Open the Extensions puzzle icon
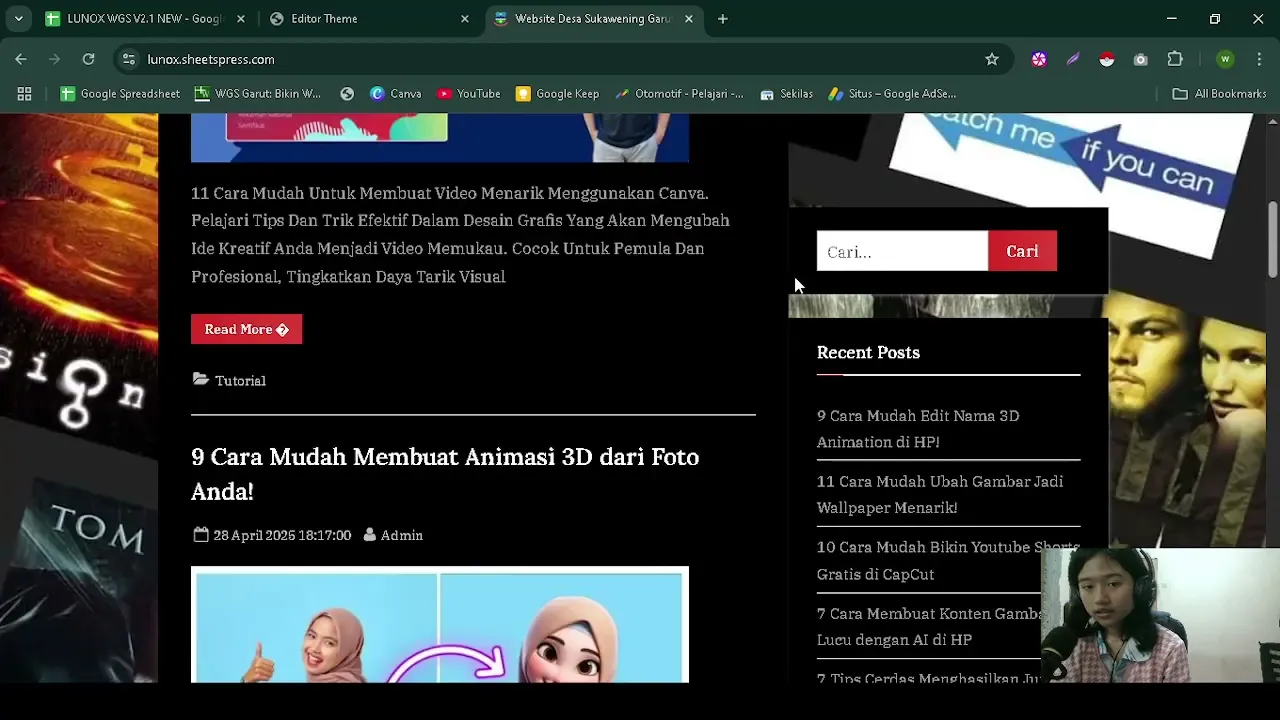1280x720 pixels. tap(1175, 59)
